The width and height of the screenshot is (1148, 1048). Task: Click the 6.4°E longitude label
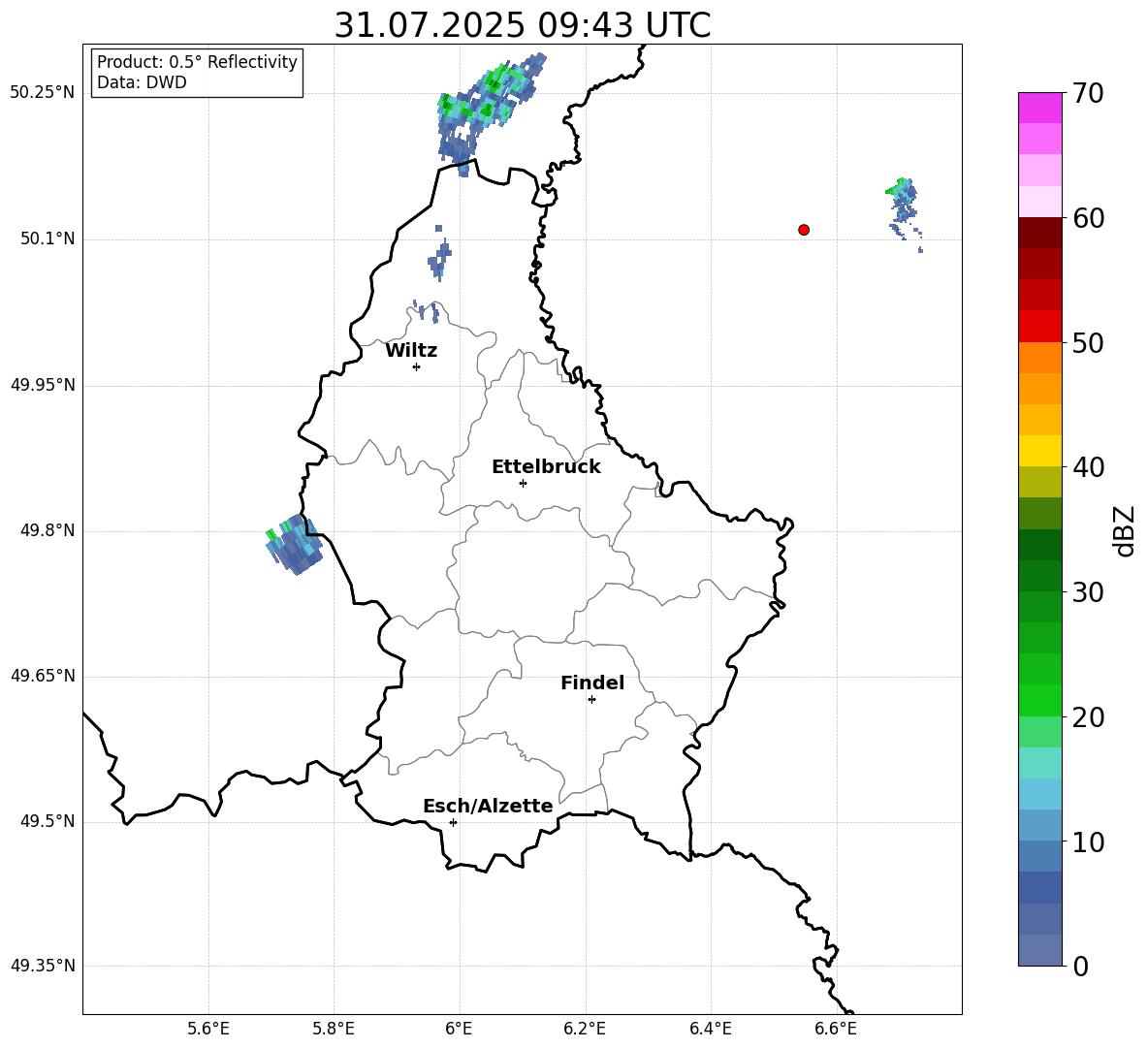[710, 1029]
